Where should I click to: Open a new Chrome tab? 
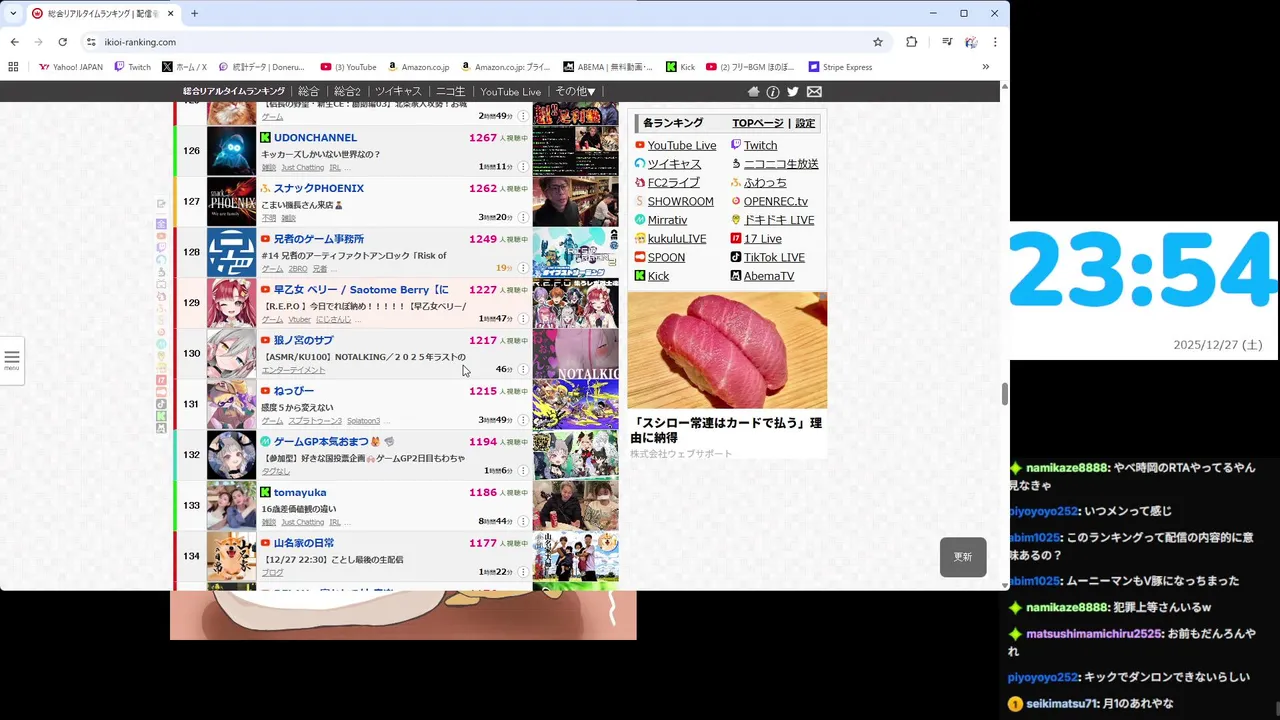(x=194, y=13)
